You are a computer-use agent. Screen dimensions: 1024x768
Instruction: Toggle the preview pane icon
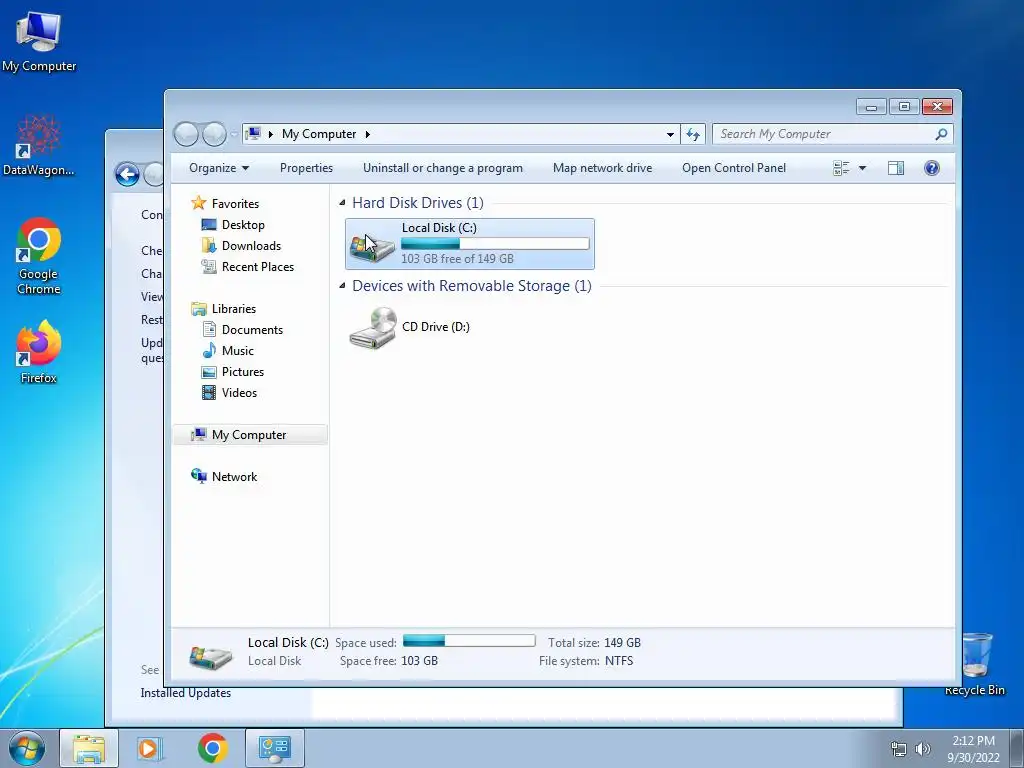point(896,168)
